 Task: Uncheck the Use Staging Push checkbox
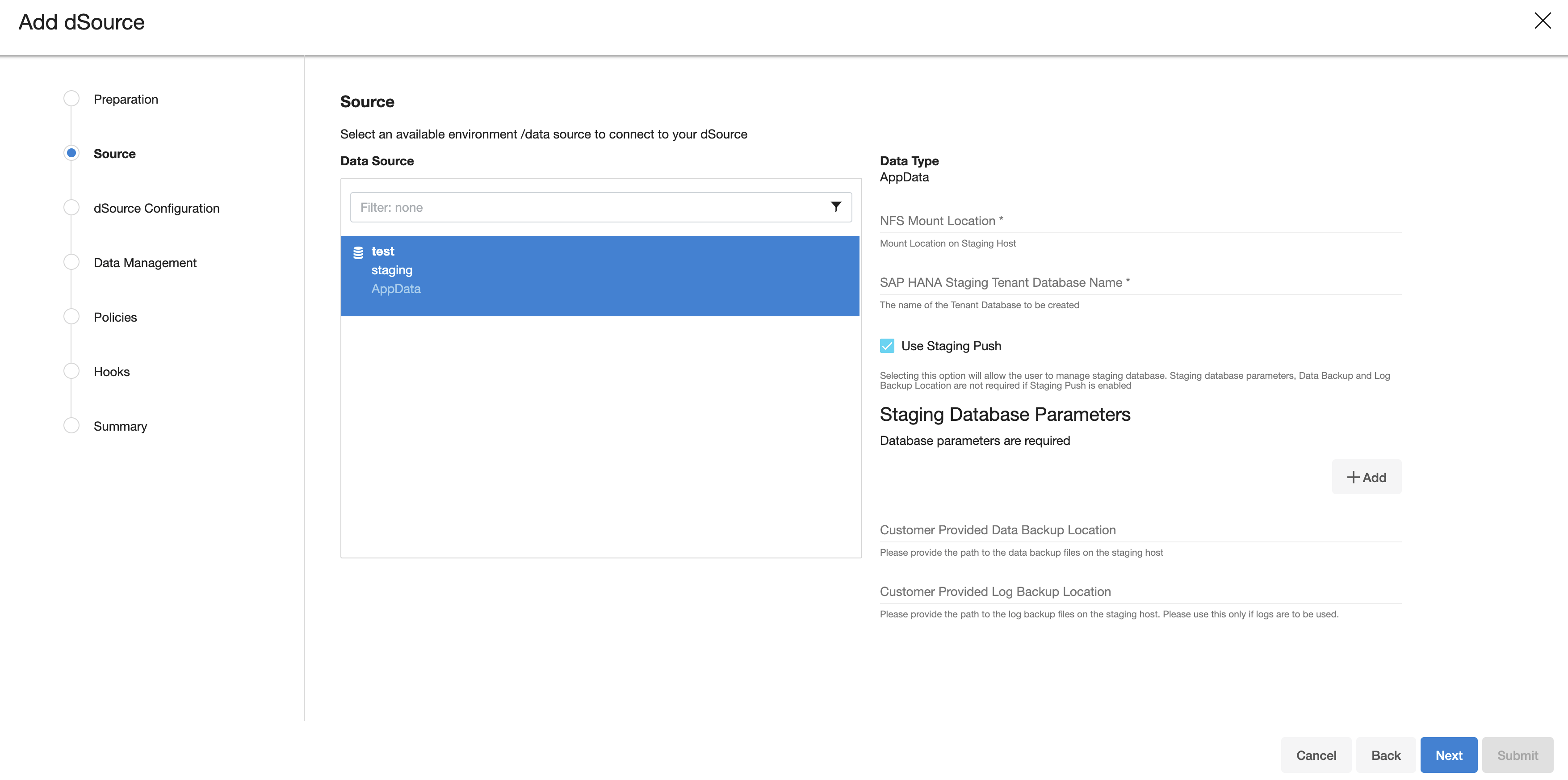pyautogui.click(x=887, y=346)
